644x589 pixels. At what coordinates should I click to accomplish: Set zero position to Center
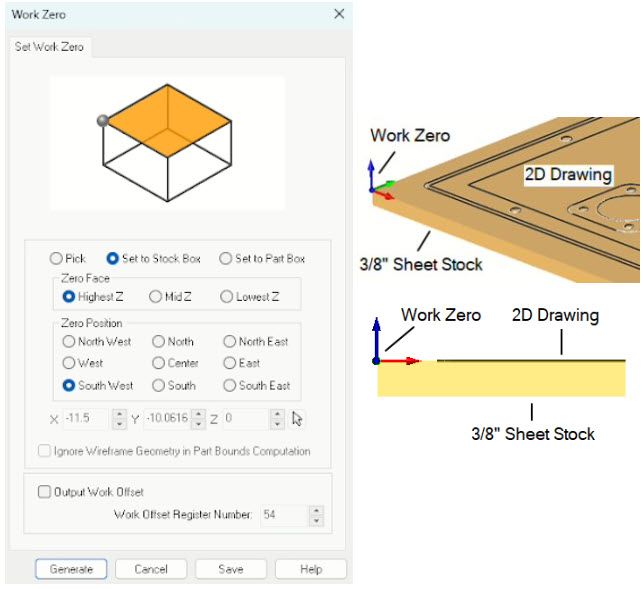[x=160, y=363]
